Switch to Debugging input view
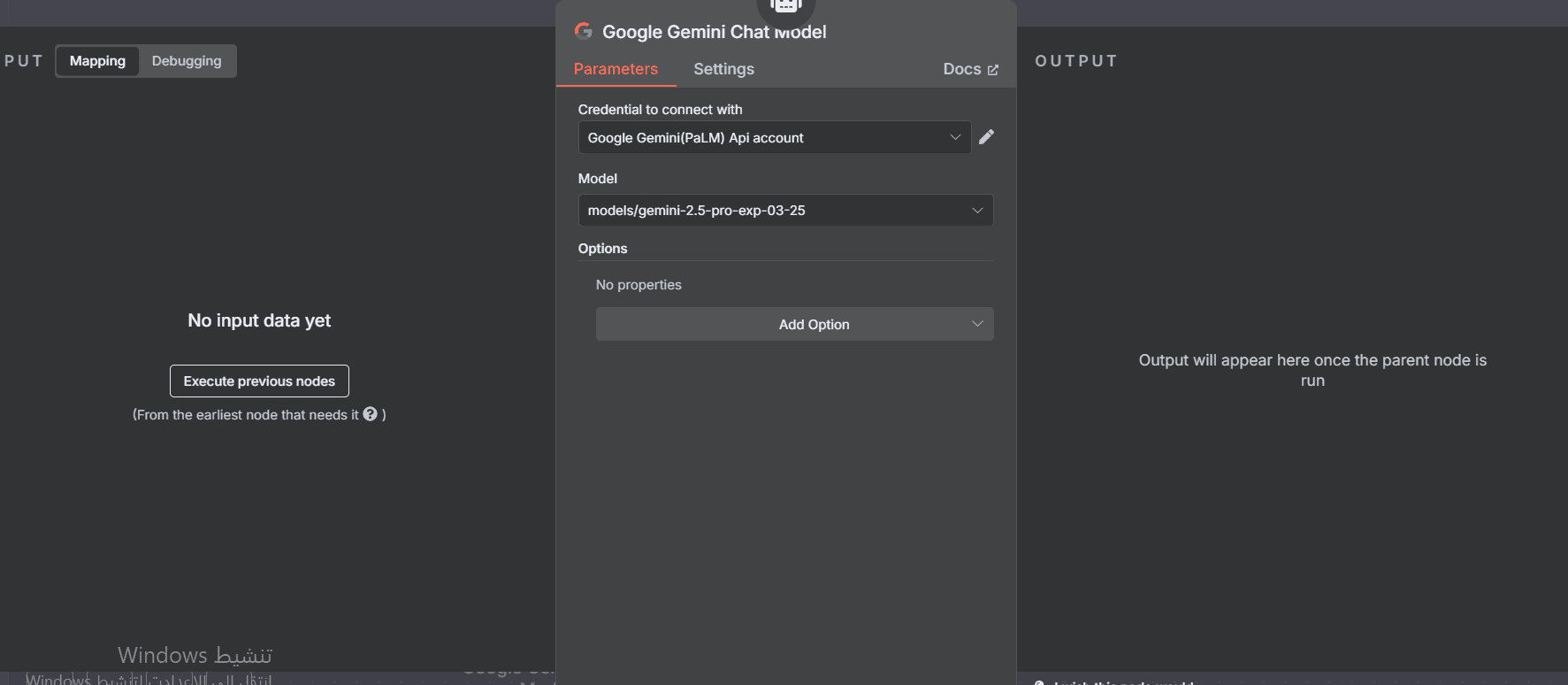 coord(187,61)
